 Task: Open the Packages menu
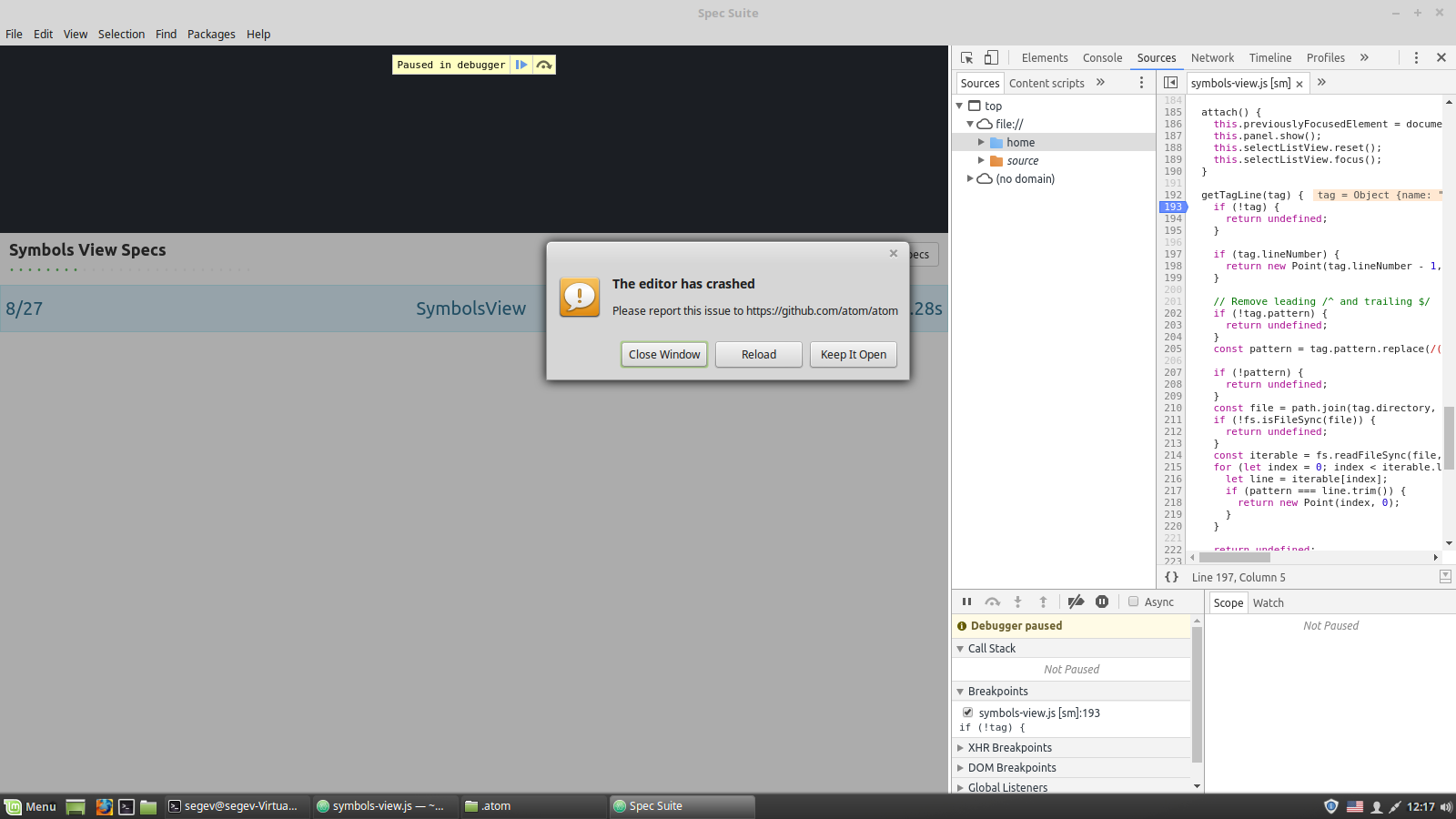pos(211,34)
